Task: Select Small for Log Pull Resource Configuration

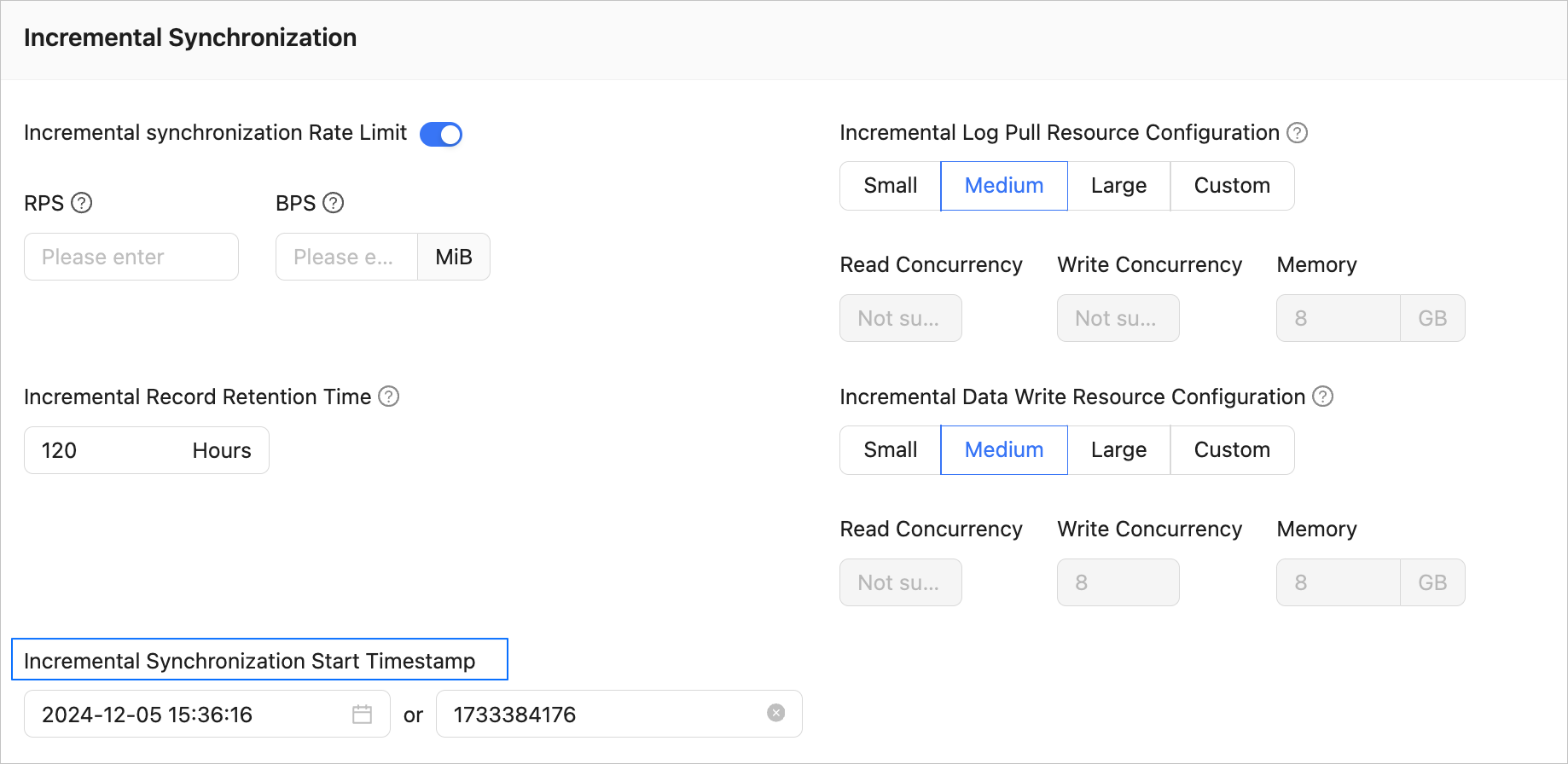Action: 890,186
